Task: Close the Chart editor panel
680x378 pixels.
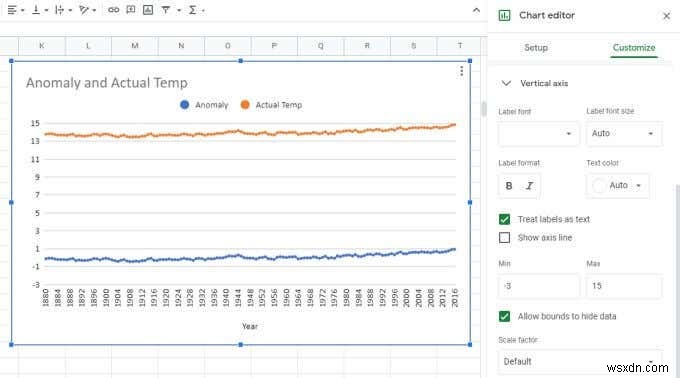Action: tap(667, 16)
